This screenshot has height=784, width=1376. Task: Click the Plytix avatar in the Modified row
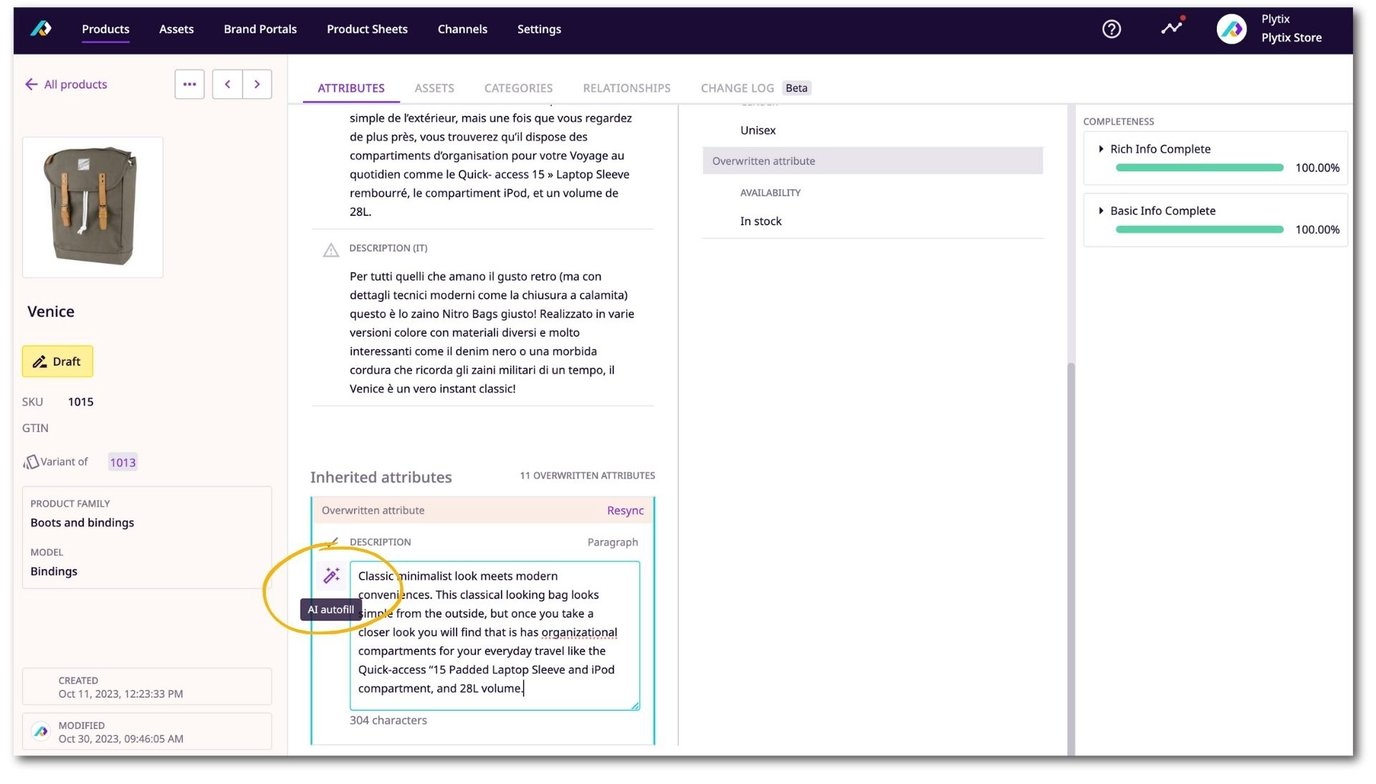[x=39, y=731]
